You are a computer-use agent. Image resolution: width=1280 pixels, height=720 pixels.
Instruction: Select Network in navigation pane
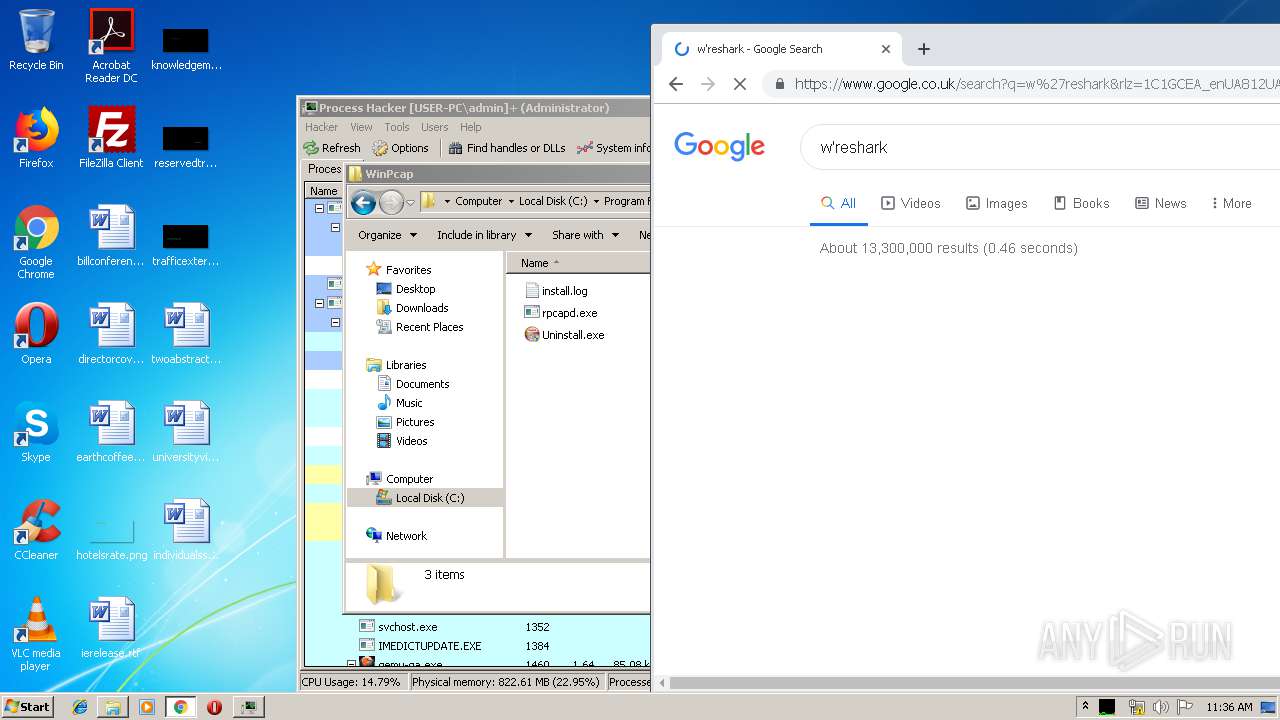pos(396,536)
